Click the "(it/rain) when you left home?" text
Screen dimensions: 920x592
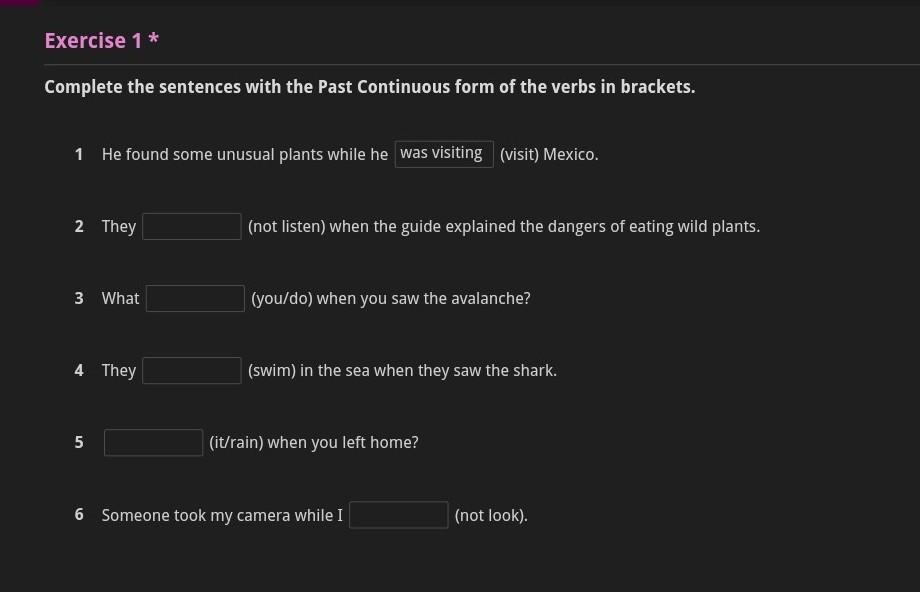tap(313, 443)
